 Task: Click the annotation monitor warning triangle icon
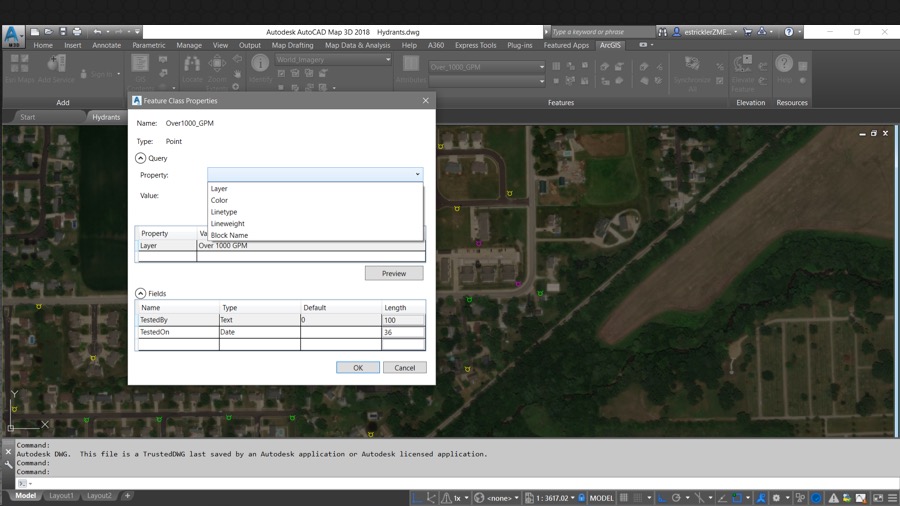click(x=833, y=497)
